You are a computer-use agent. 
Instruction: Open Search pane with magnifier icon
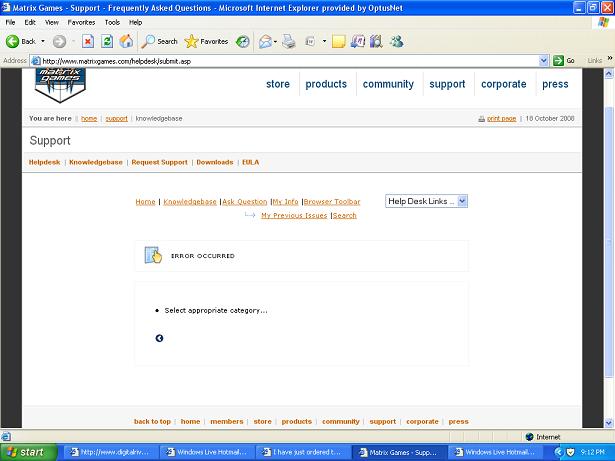(x=159, y=41)
